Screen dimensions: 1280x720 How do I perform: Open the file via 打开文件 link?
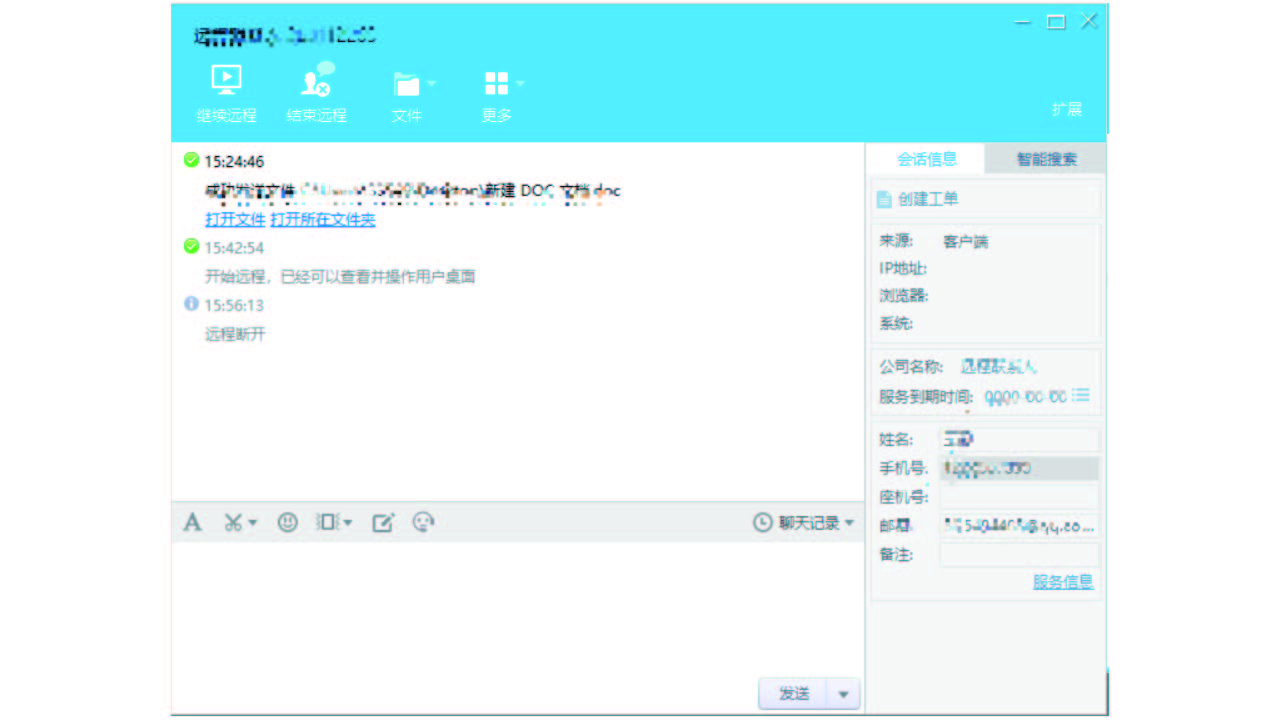235,219
